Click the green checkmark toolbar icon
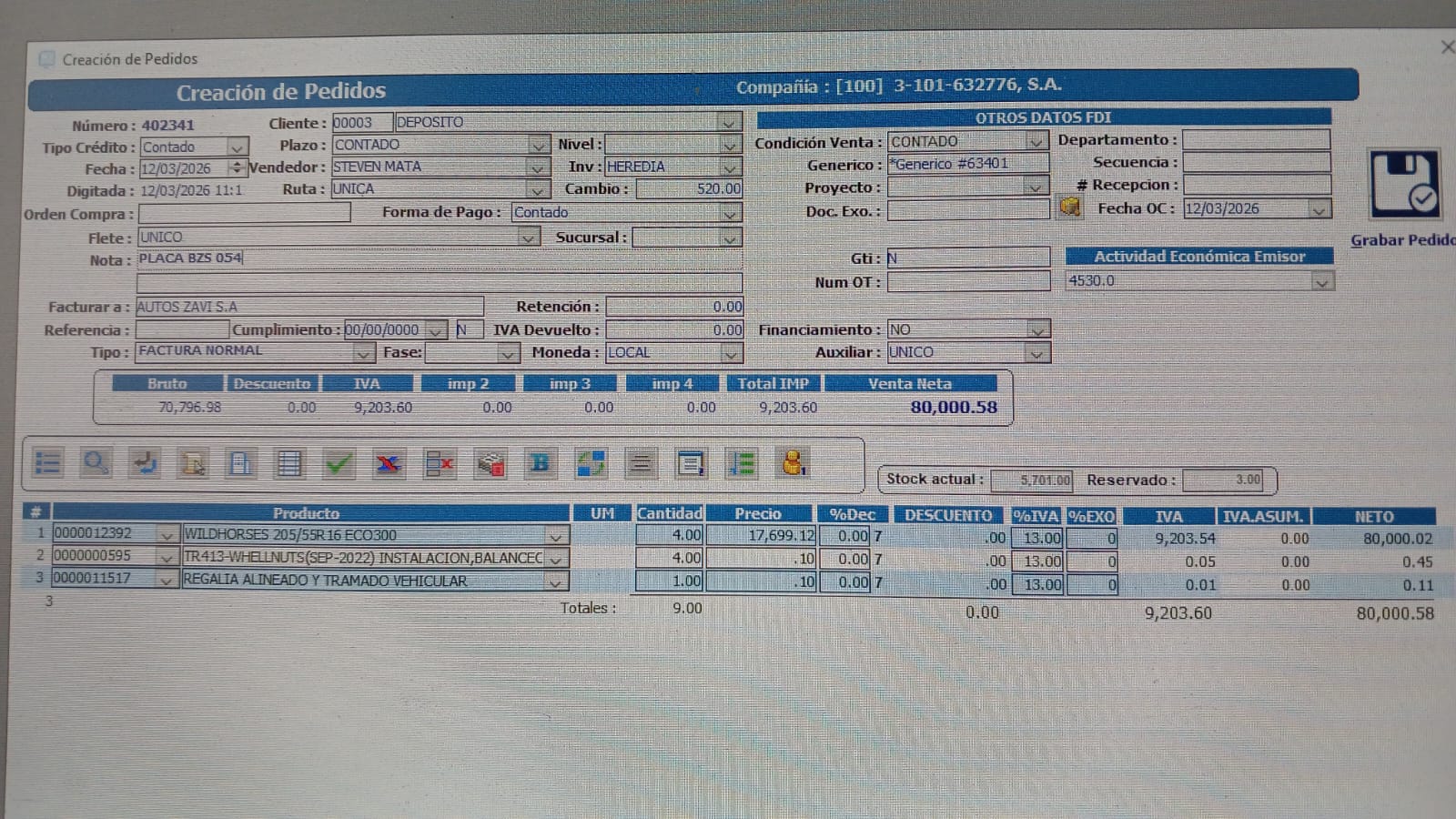1456x819 pixels. click(x=338, y=463)
